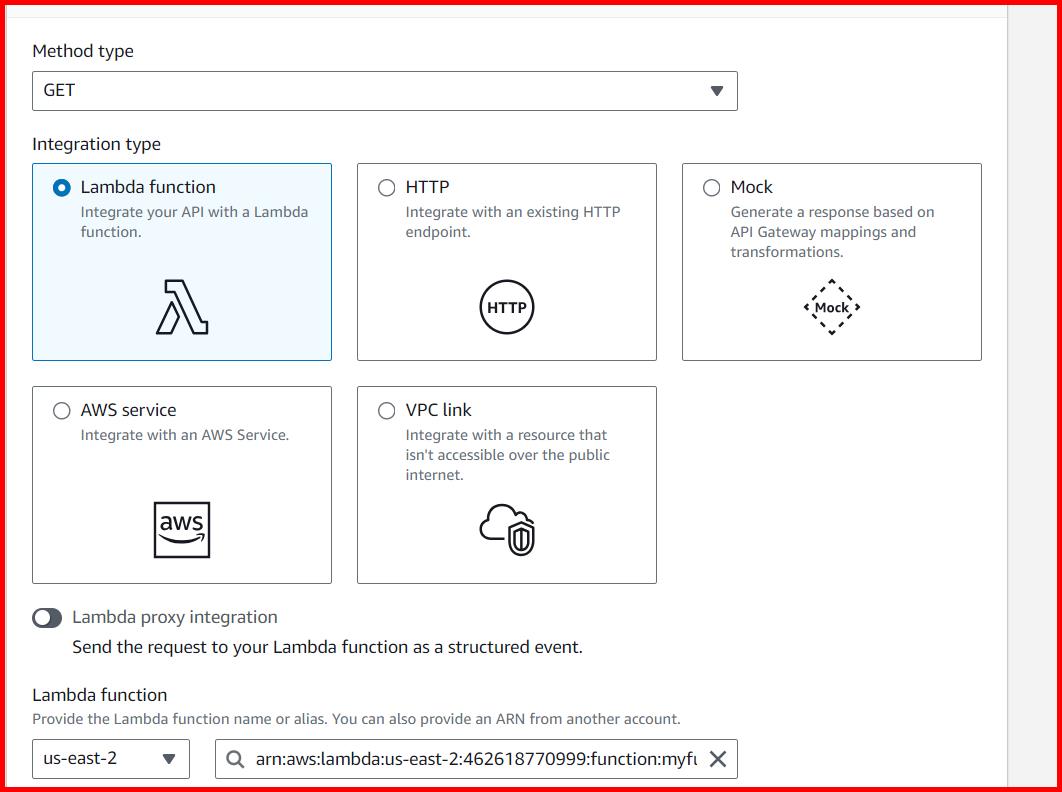This screenshot has width=1062, height=792.
Task: Click the AWS service integration card
Action: click(x=182, y=485)
